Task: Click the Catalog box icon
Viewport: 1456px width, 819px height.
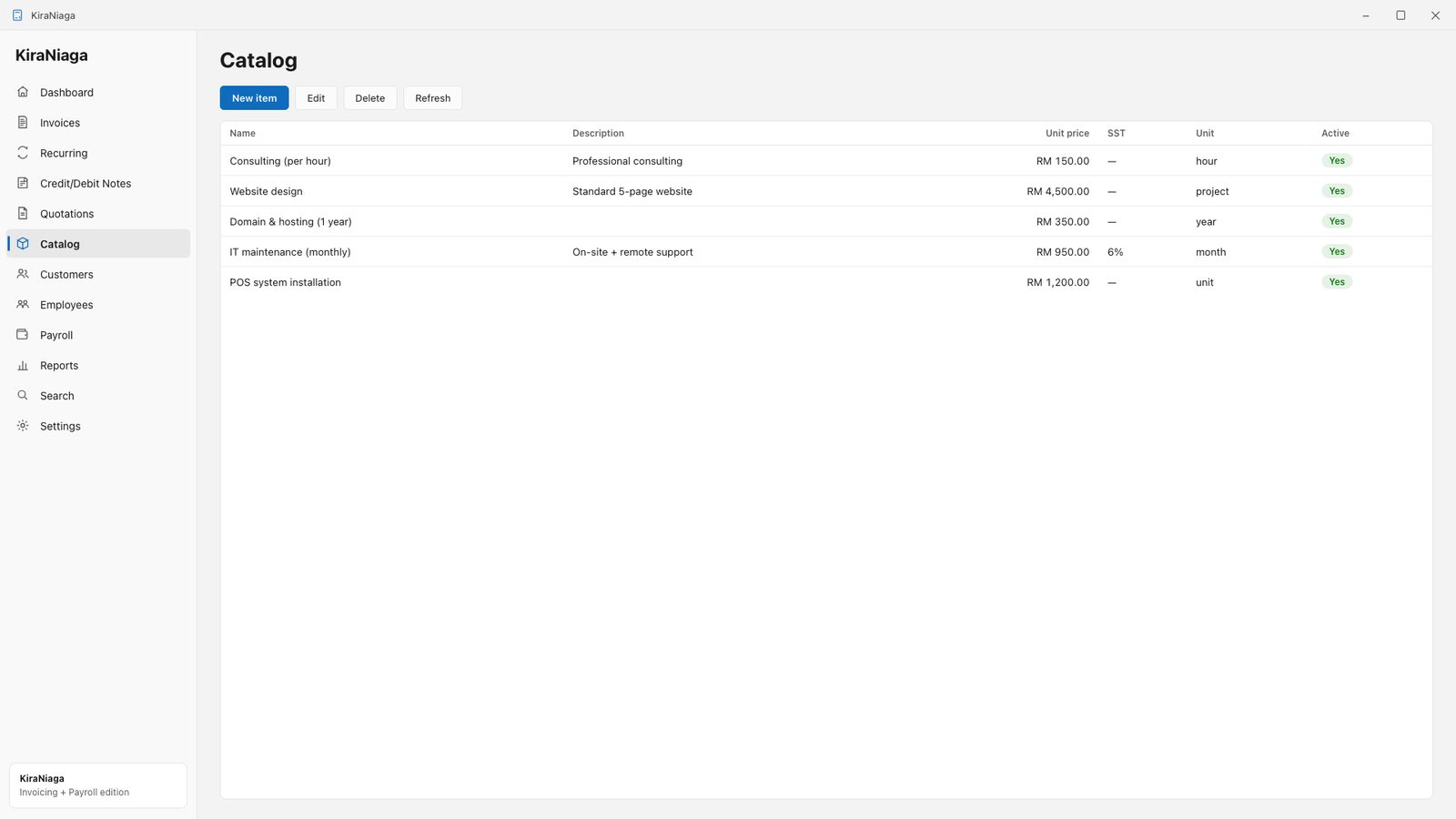Action: [23, 244]
